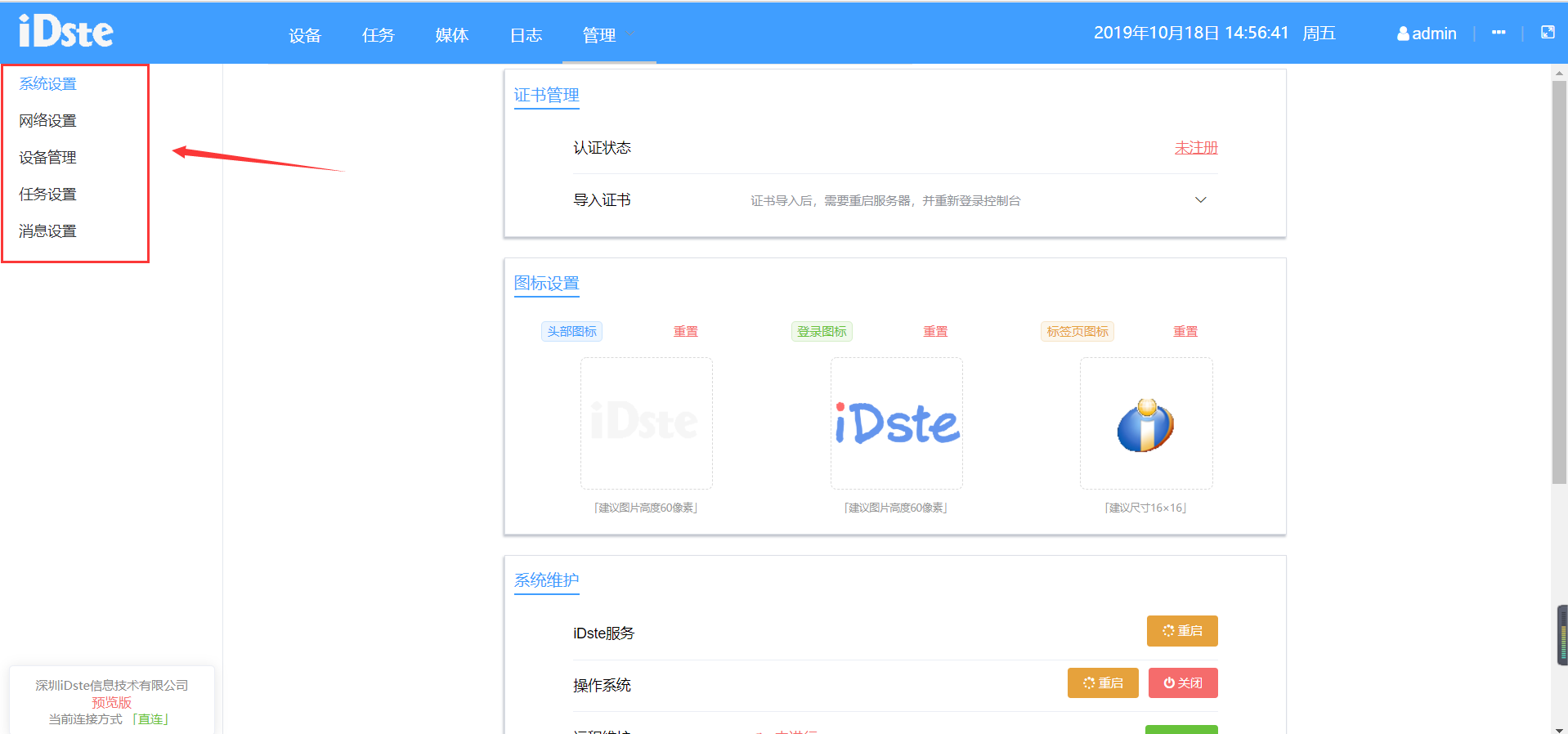This screenshot has width=1568, height=734.
Task: Switch to the 媒体 navigation tab
Action: [451, 35]
